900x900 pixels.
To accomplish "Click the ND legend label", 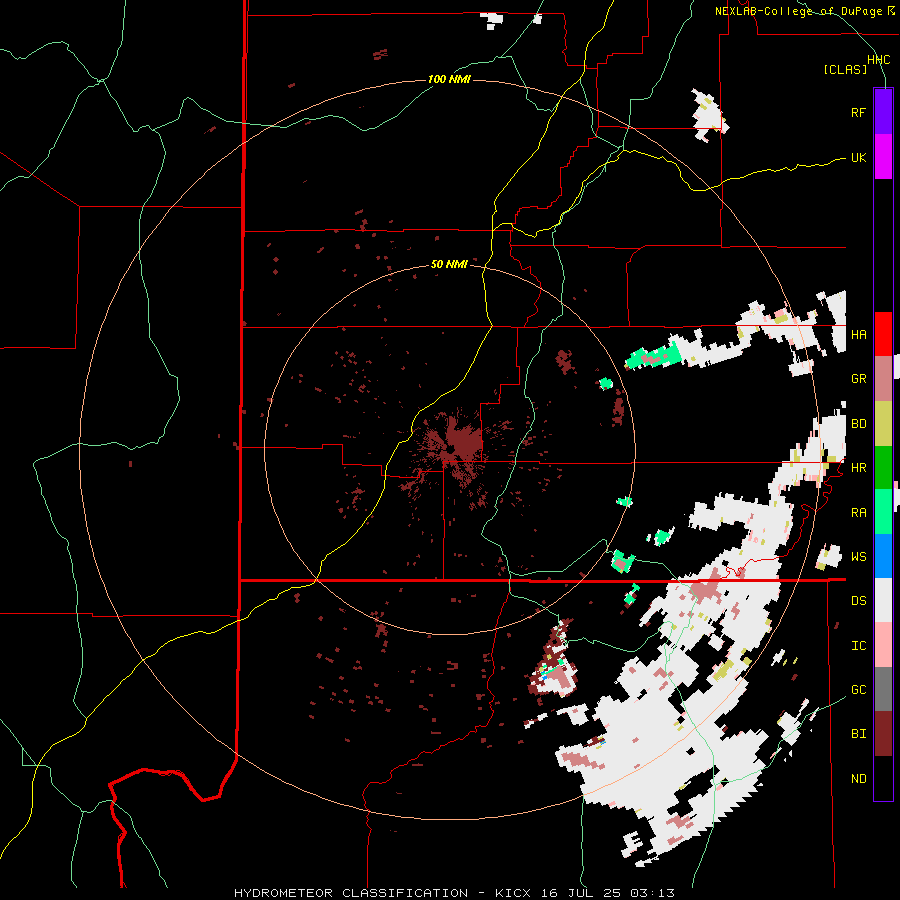I will (x=858, y=779).
